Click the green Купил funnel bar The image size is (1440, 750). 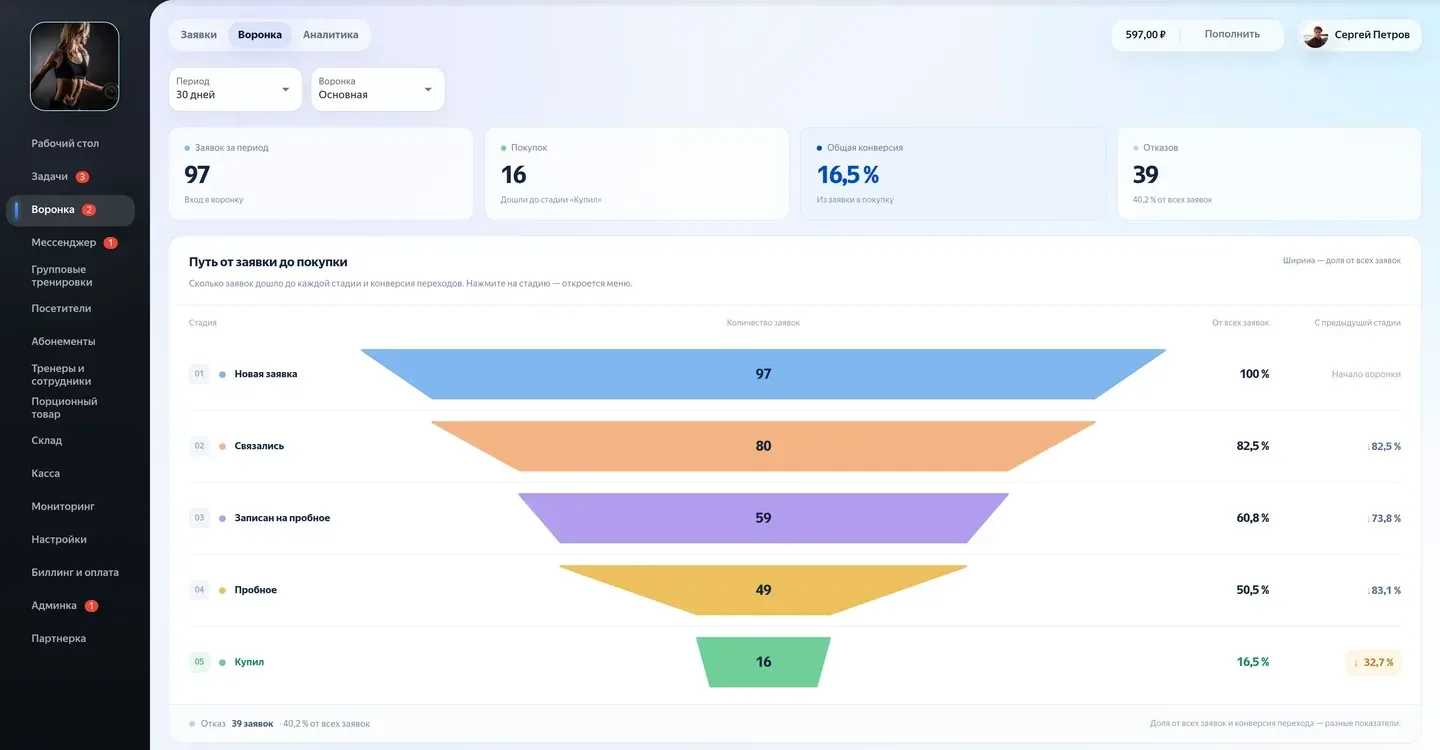pyautogui.click(x=763, y=662)
